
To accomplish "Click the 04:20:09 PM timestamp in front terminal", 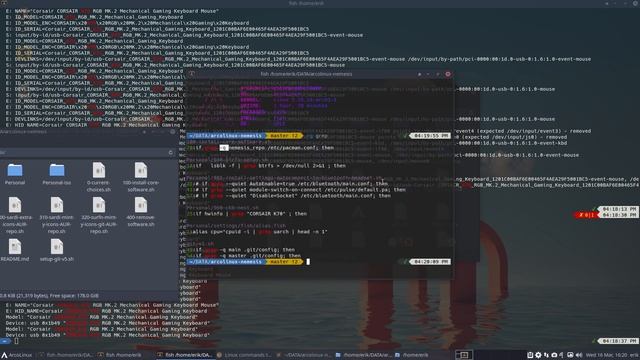I will [430, 262].
